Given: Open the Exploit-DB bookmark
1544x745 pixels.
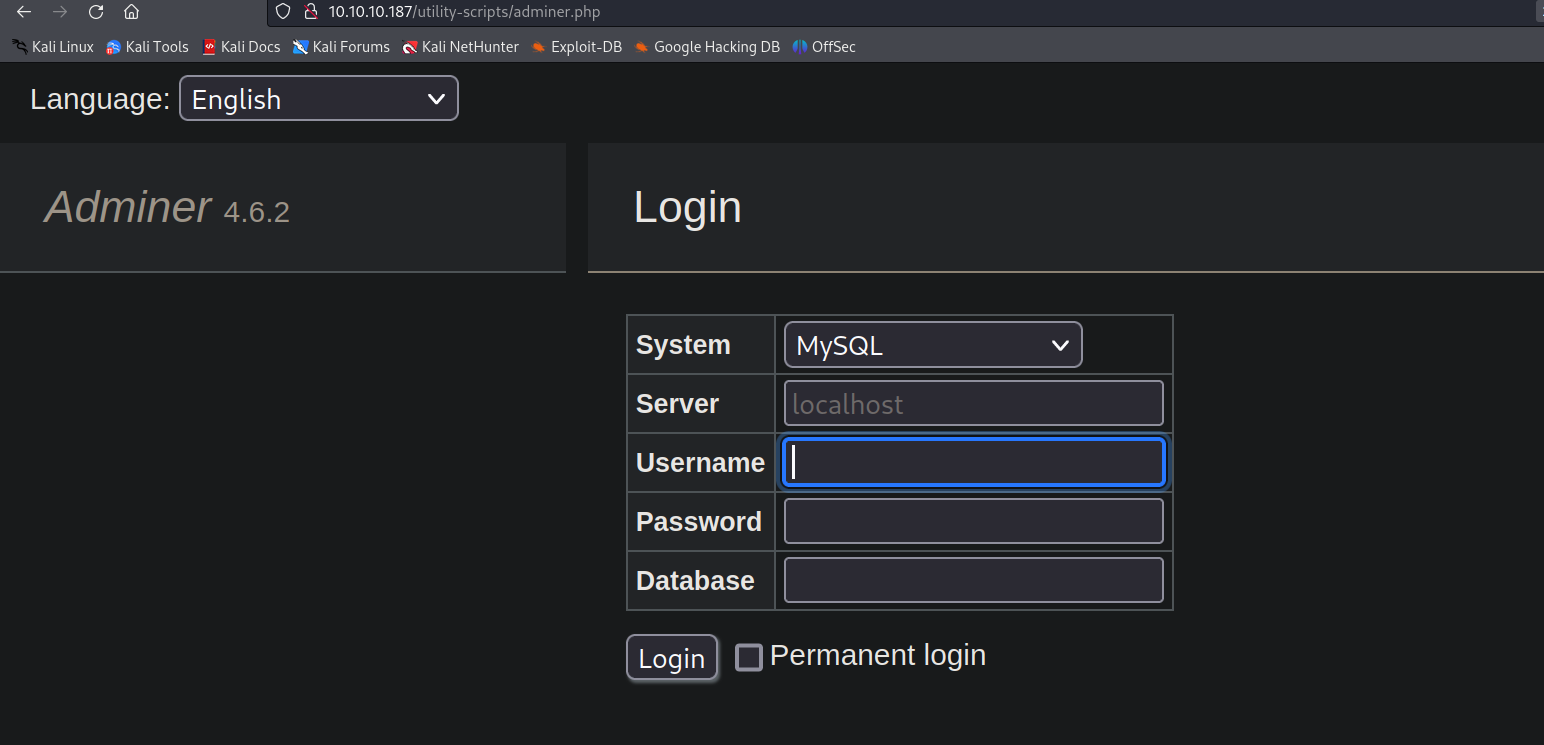Looking at the screenshot, I should pos(577,47).
